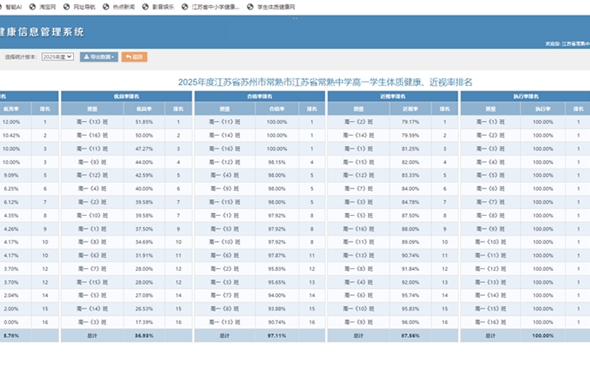Select the 95.74% cell

pyautogui.click(x=410, y=295)
